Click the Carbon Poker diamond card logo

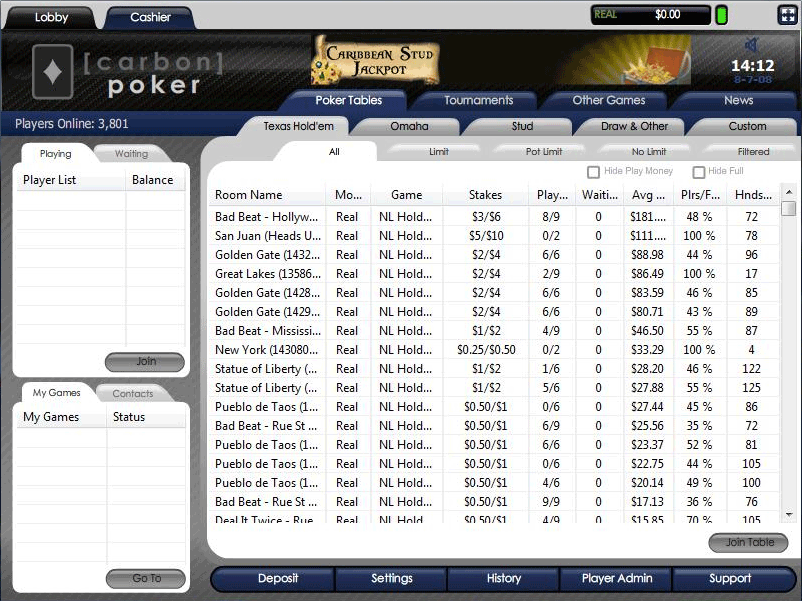[x=53, y=72]
